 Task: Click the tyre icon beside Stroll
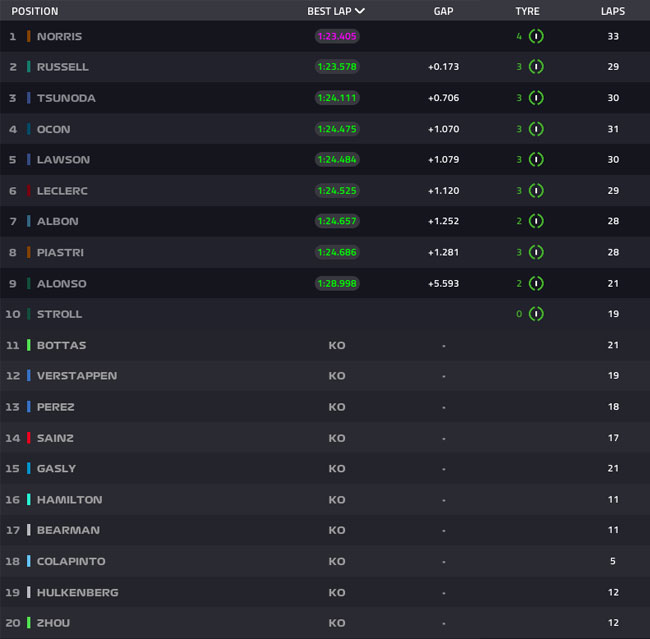click(x=536, y=314)
